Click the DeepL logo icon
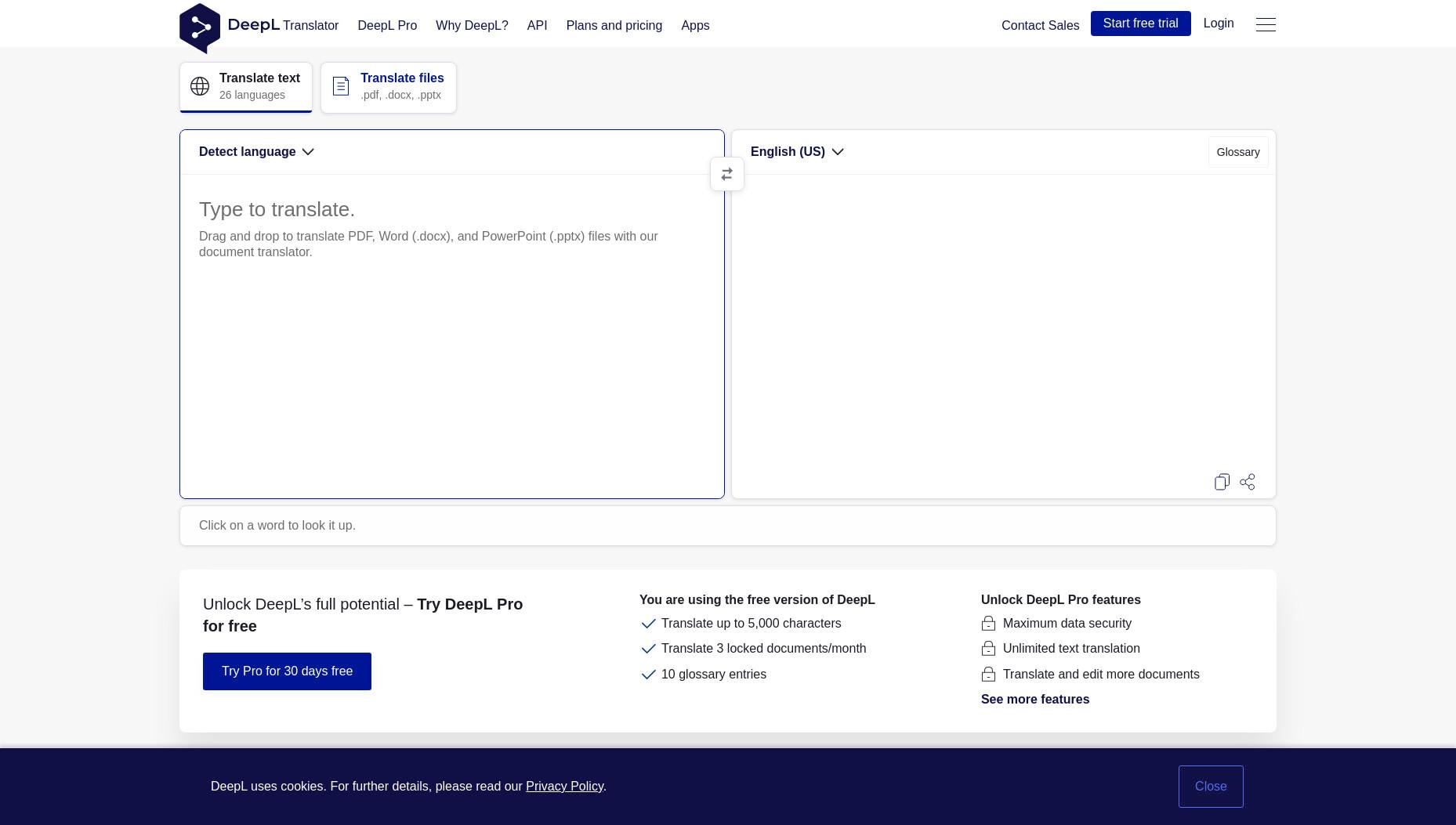1456x825 pixels. point(200,28)
